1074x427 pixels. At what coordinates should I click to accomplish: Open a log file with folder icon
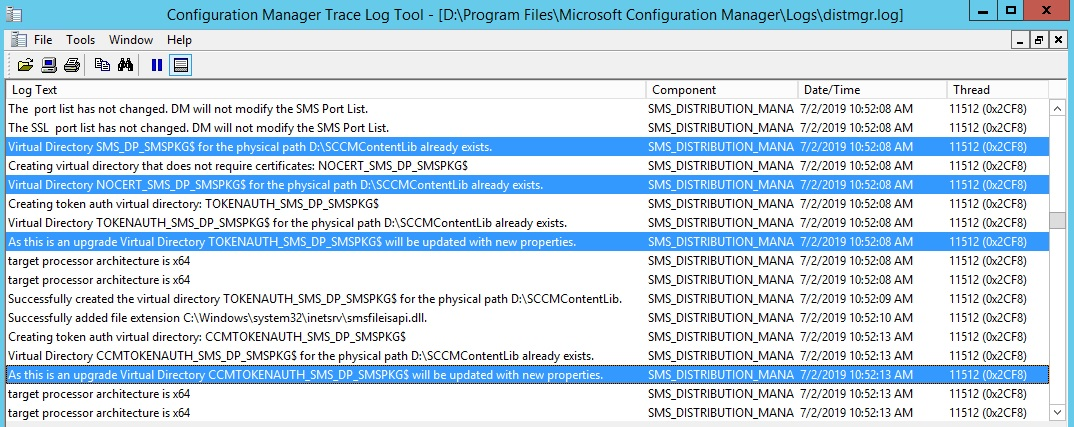point(25,65)
